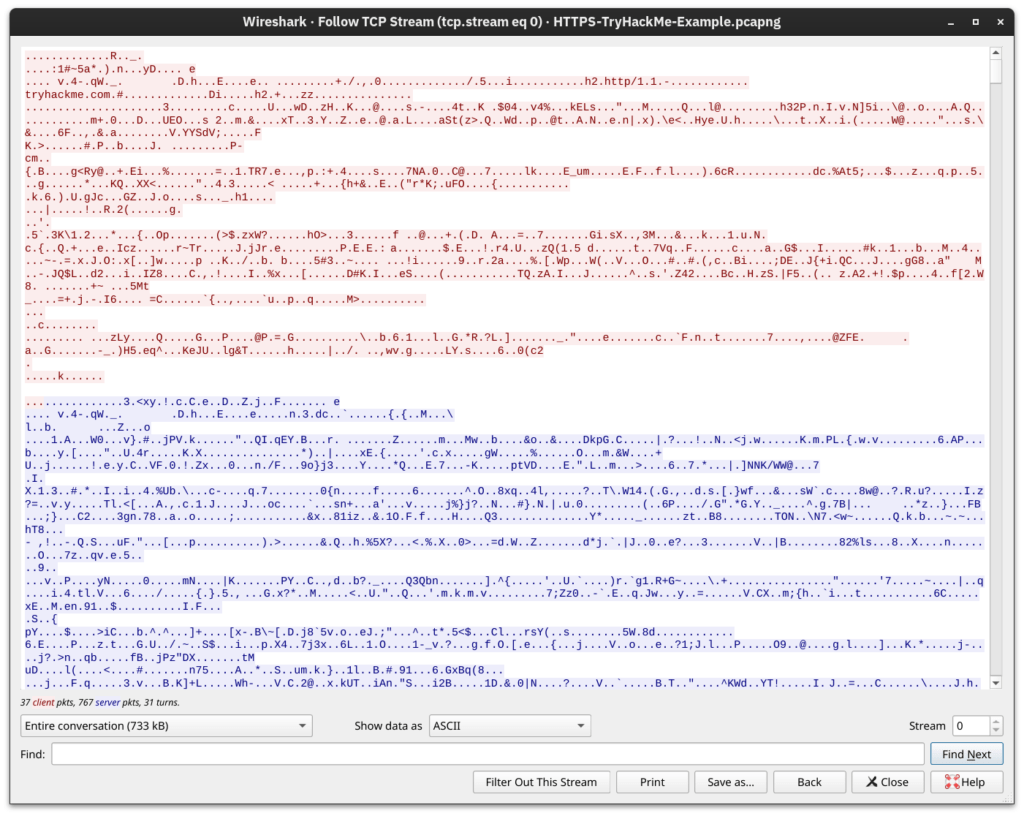Close the dialog with Close button
The width and height of the screenshot is (1024, 816).
[888, 782]
